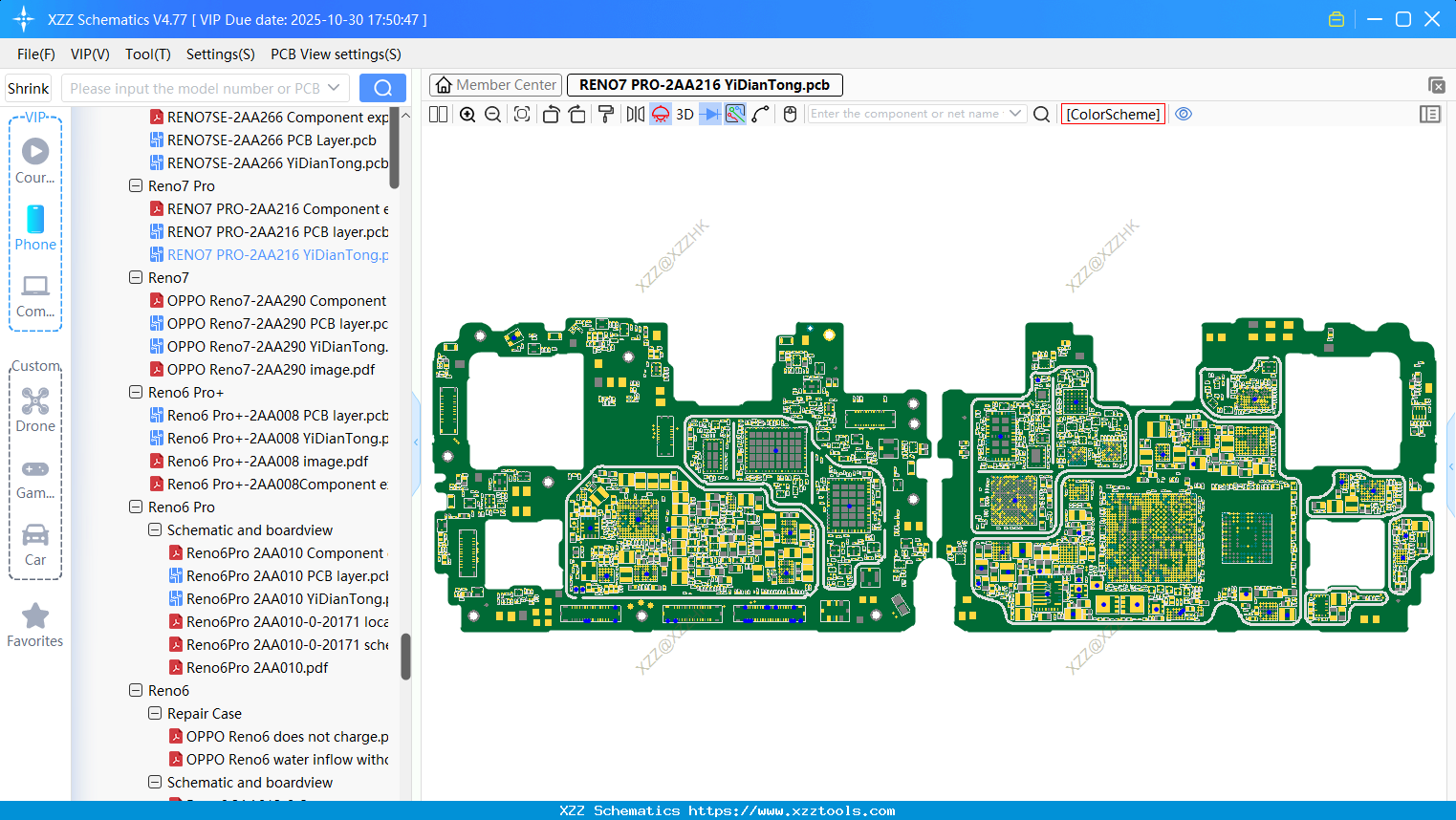This screenshot has width=1456, height=820.
Task: Click the Shrink button
Action: [29, 89]
